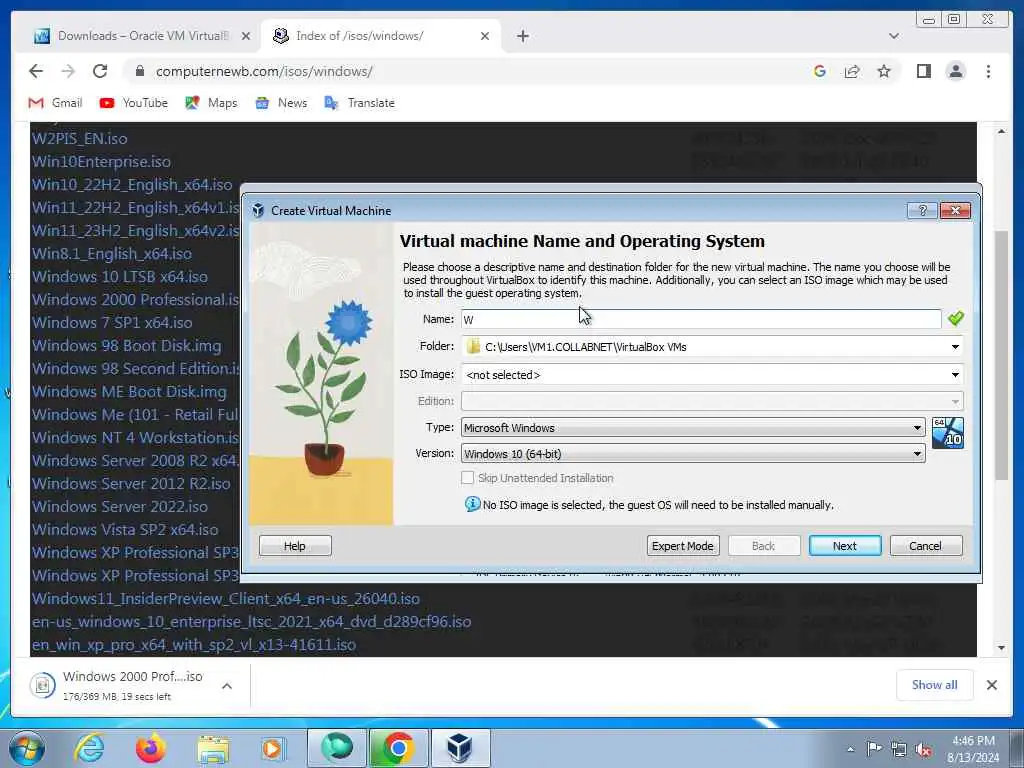The image size is (1024, 768).
Task: Open the Version combo box
Action: (x=693, y=454)
